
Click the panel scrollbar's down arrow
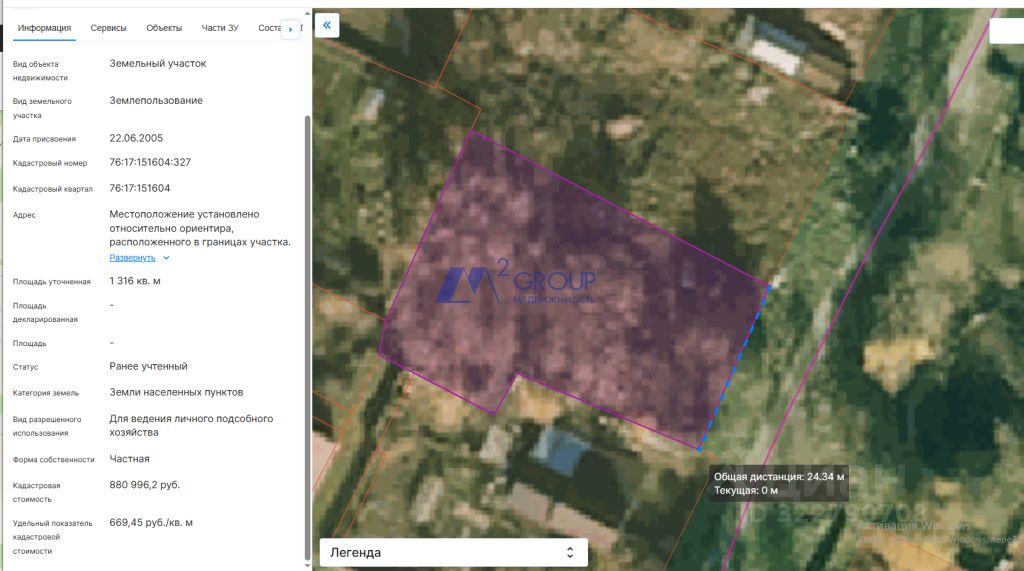(x=308, y=565)
